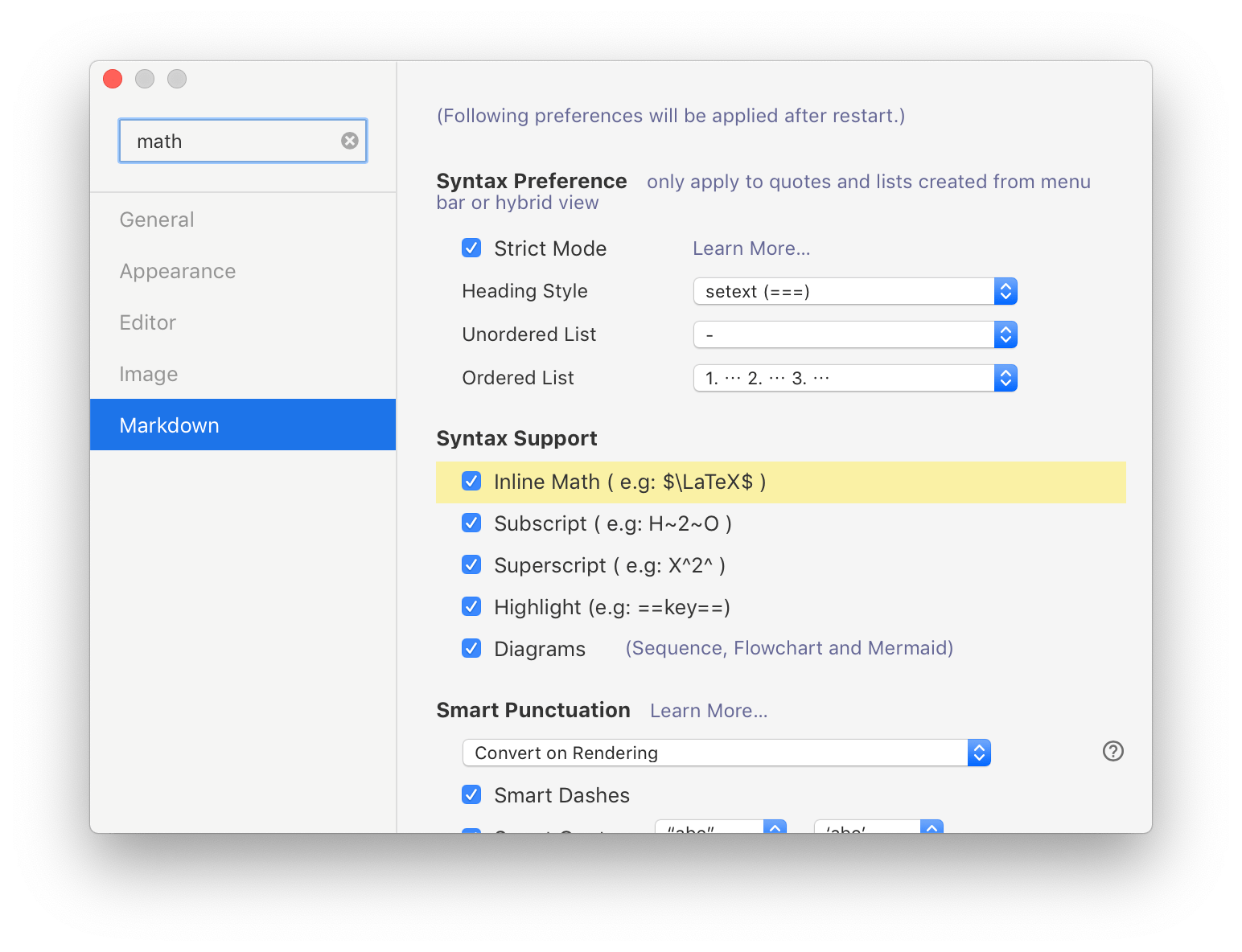The image size is (1242, 952).
Task: Toggle the Diagrams checkbox
Action: click(471, 648)
